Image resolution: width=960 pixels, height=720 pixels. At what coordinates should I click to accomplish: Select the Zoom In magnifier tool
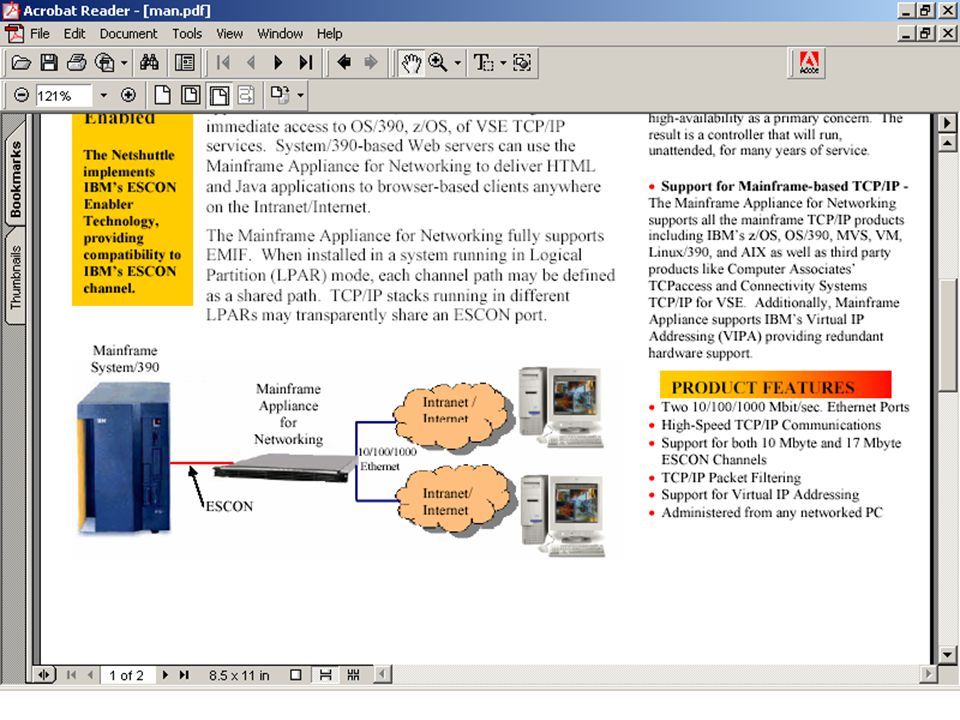(x=438, y=62)
